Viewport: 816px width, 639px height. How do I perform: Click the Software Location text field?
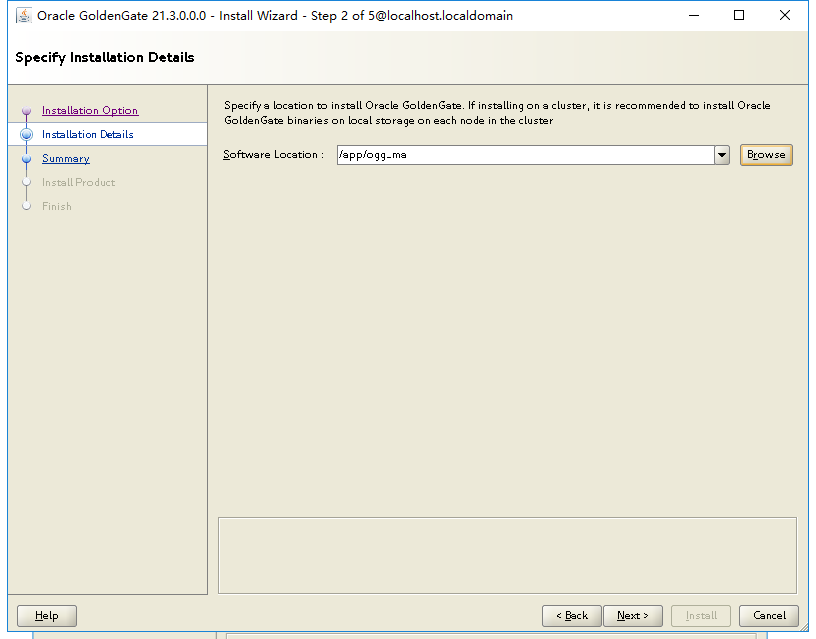coord(526,155)
